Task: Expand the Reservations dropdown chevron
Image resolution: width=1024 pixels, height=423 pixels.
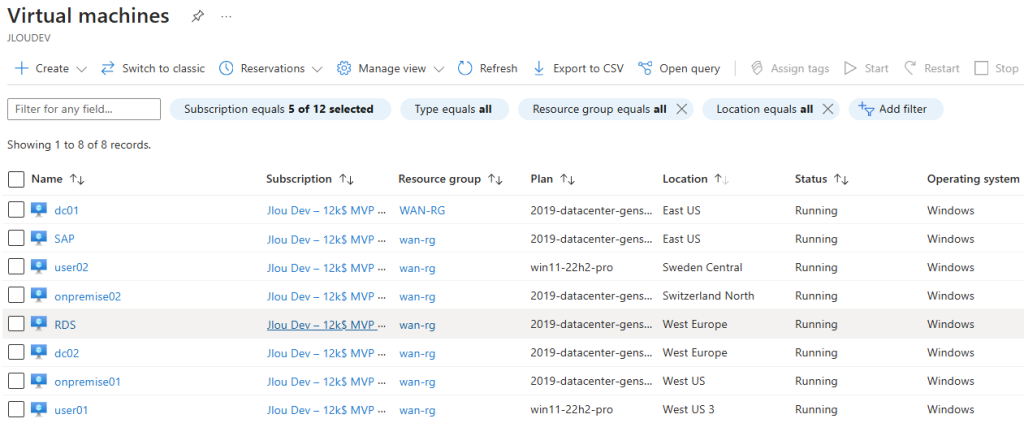Action: coord(317,69)
